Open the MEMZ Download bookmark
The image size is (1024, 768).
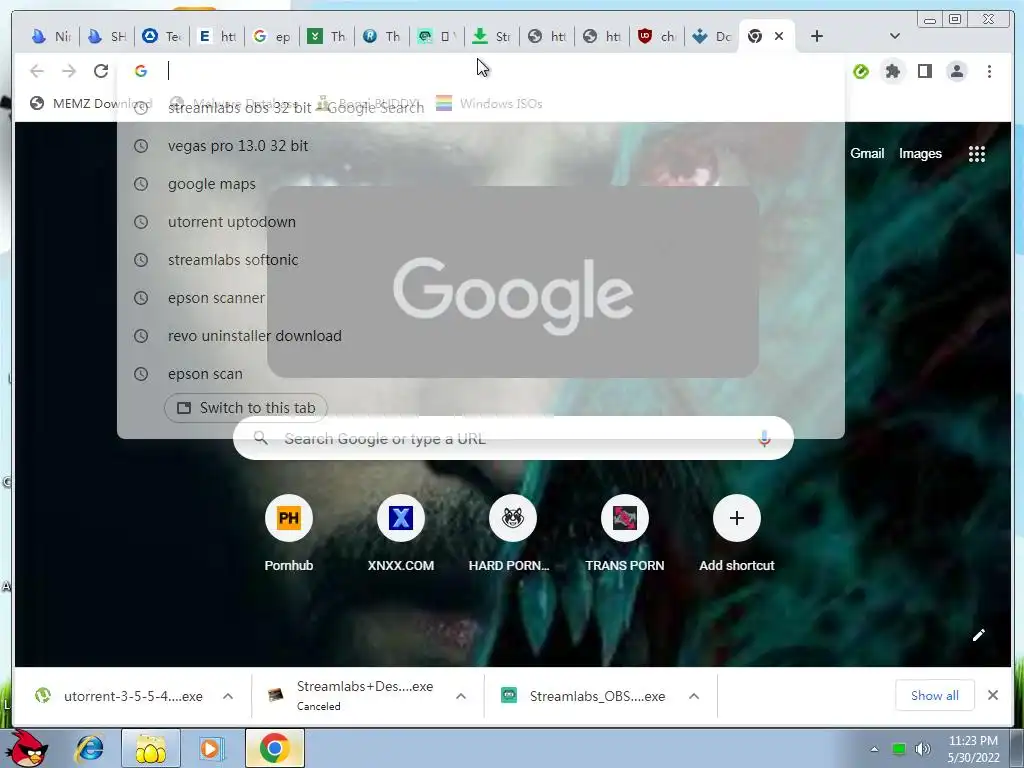pyautogui.click(x=91, y=103)
